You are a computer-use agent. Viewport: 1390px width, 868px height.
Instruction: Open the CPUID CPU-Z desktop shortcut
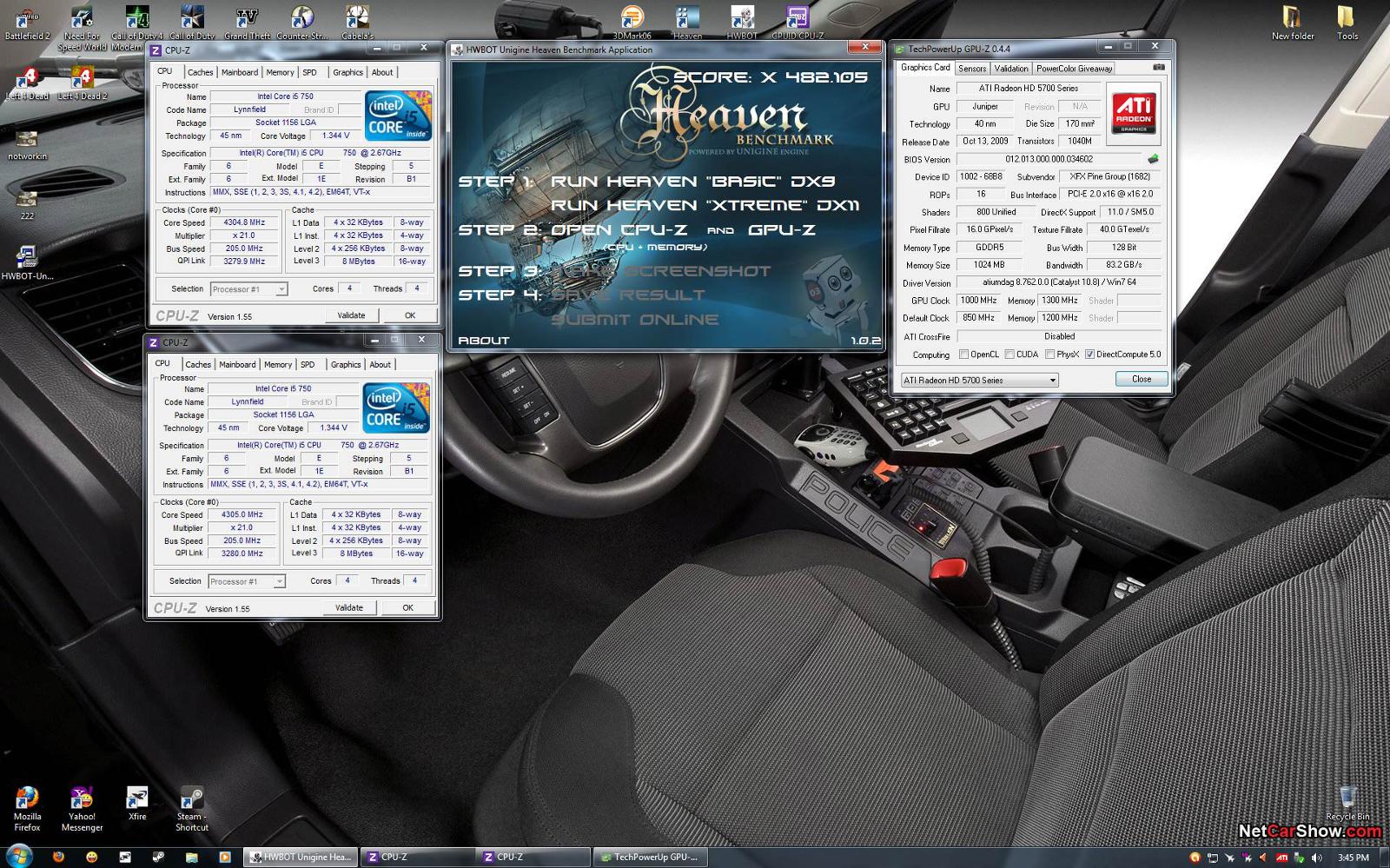(798, 22)
